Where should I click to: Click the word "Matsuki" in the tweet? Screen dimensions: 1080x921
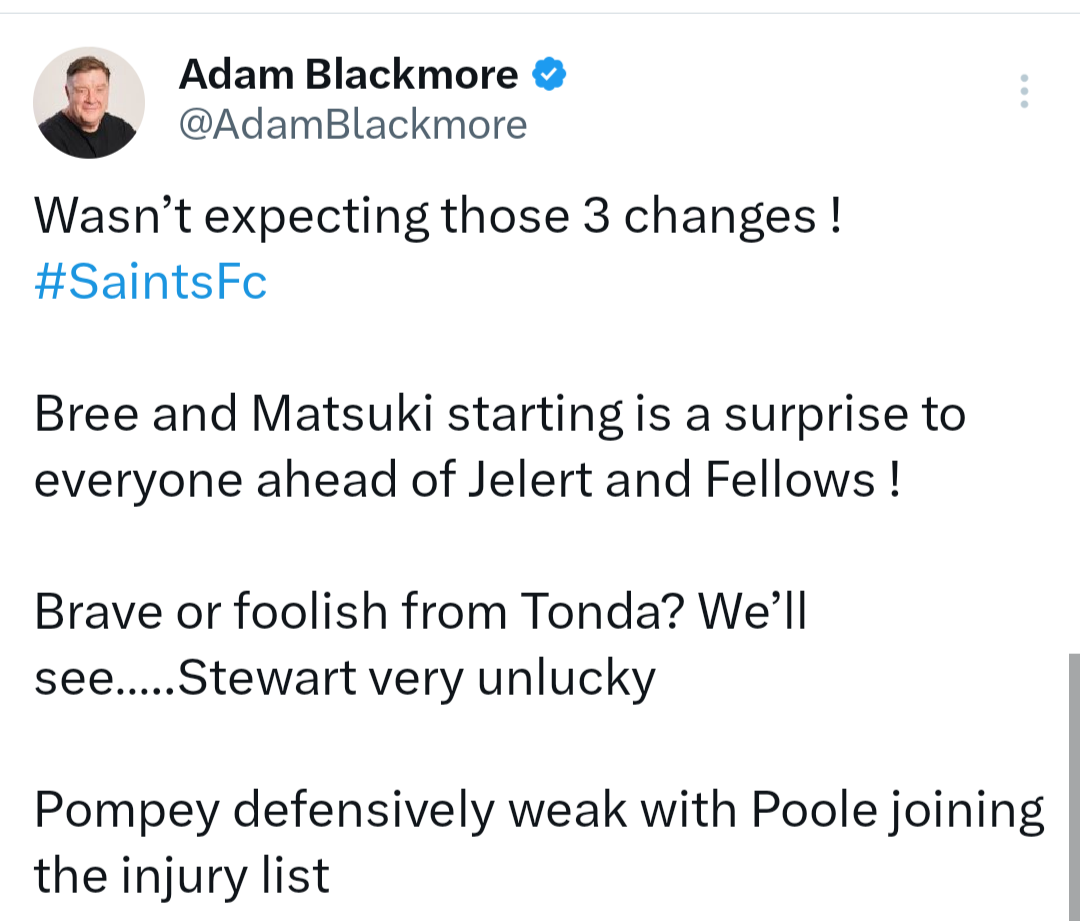click(340, 415)
